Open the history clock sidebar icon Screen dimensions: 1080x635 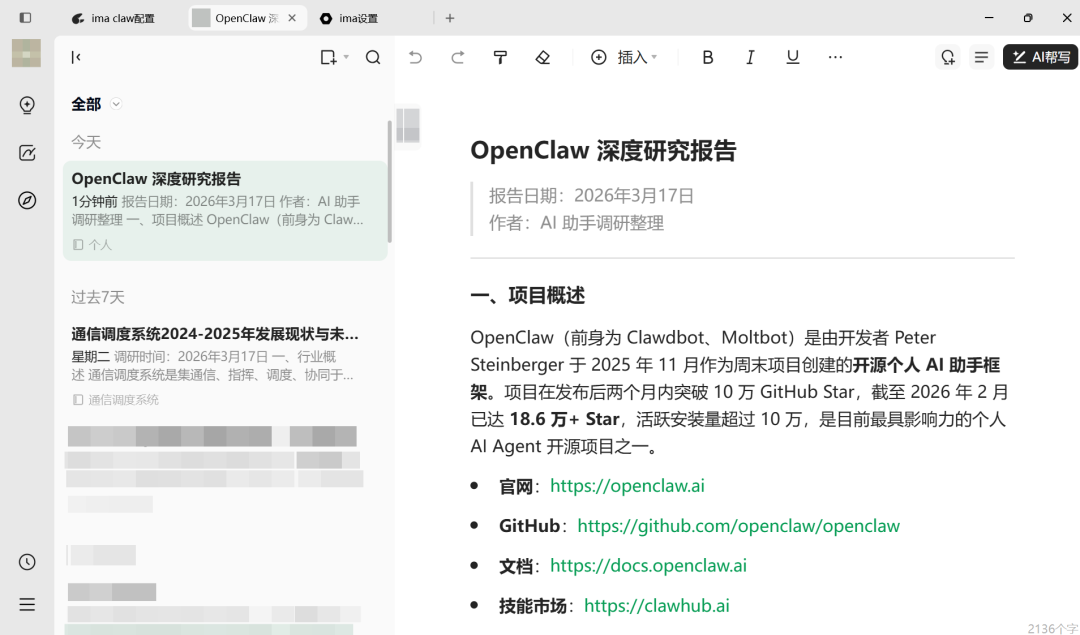[27, 562]
